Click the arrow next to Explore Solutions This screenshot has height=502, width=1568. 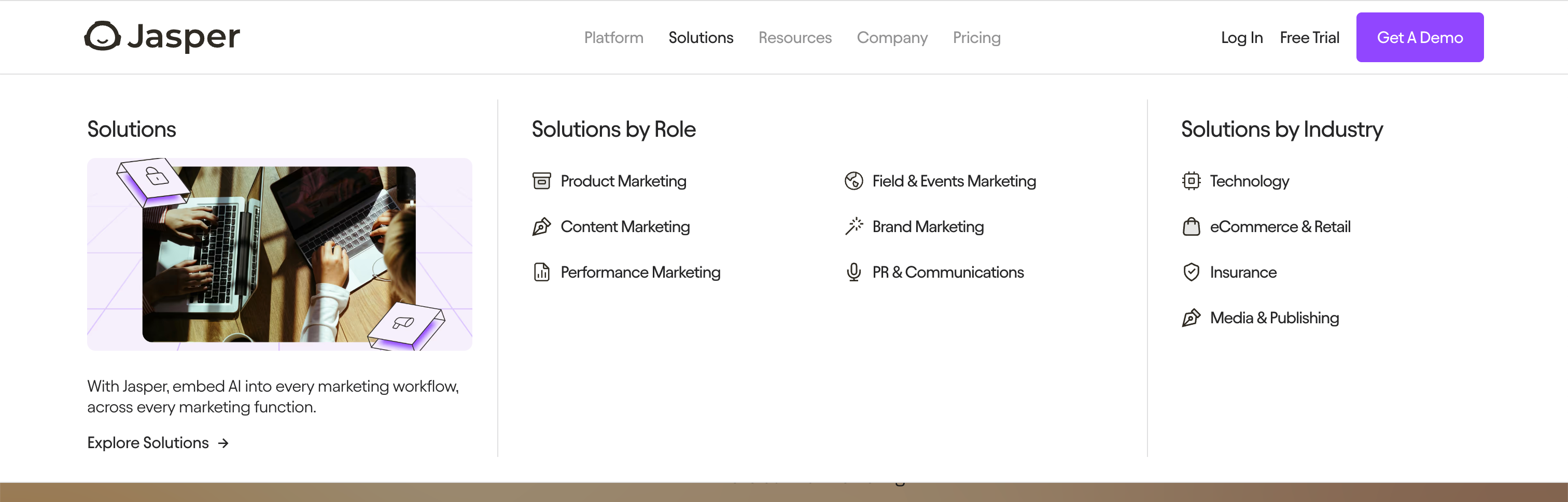coord(223,443)
